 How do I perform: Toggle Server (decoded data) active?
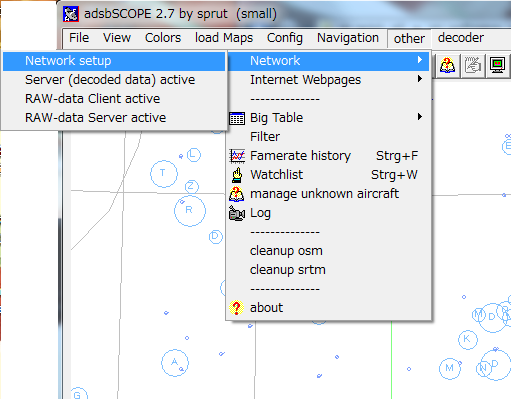(114, 80)
